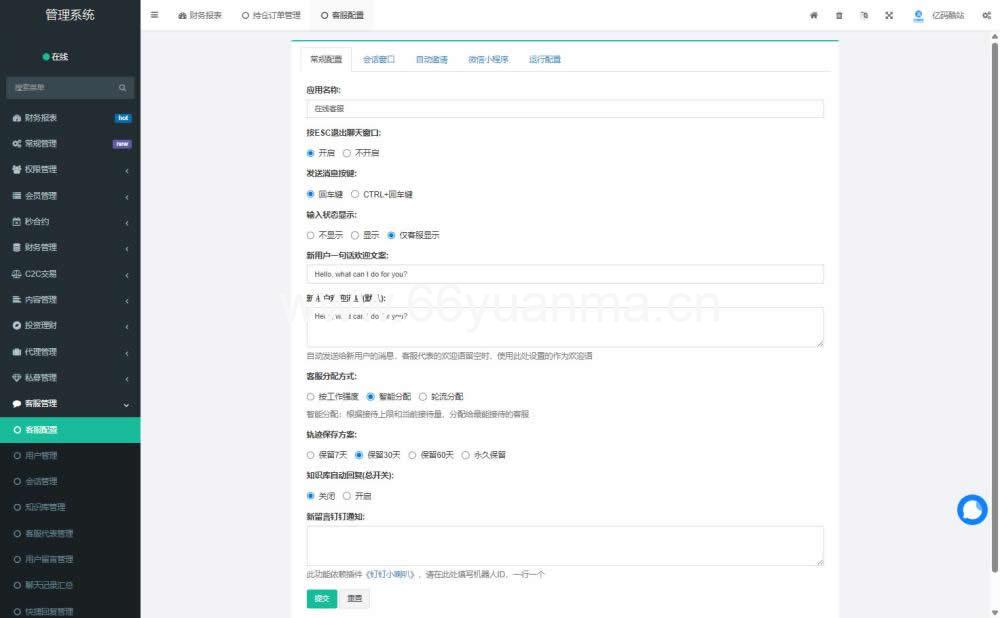Click the home icon in the top bar
The width and height of the screenshot is (1000, 618).
click(814, 15)
